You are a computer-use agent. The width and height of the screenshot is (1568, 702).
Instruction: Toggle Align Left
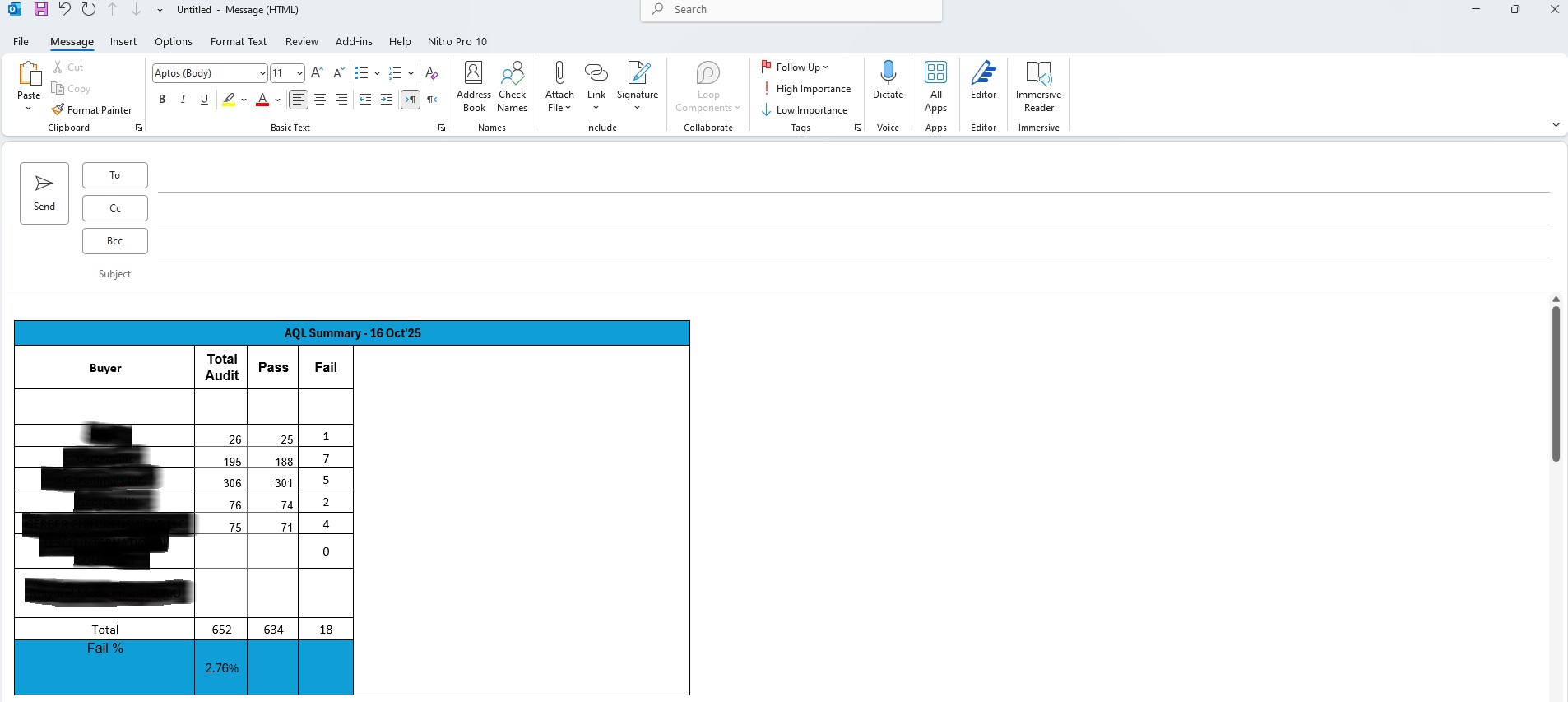(299, 100)
